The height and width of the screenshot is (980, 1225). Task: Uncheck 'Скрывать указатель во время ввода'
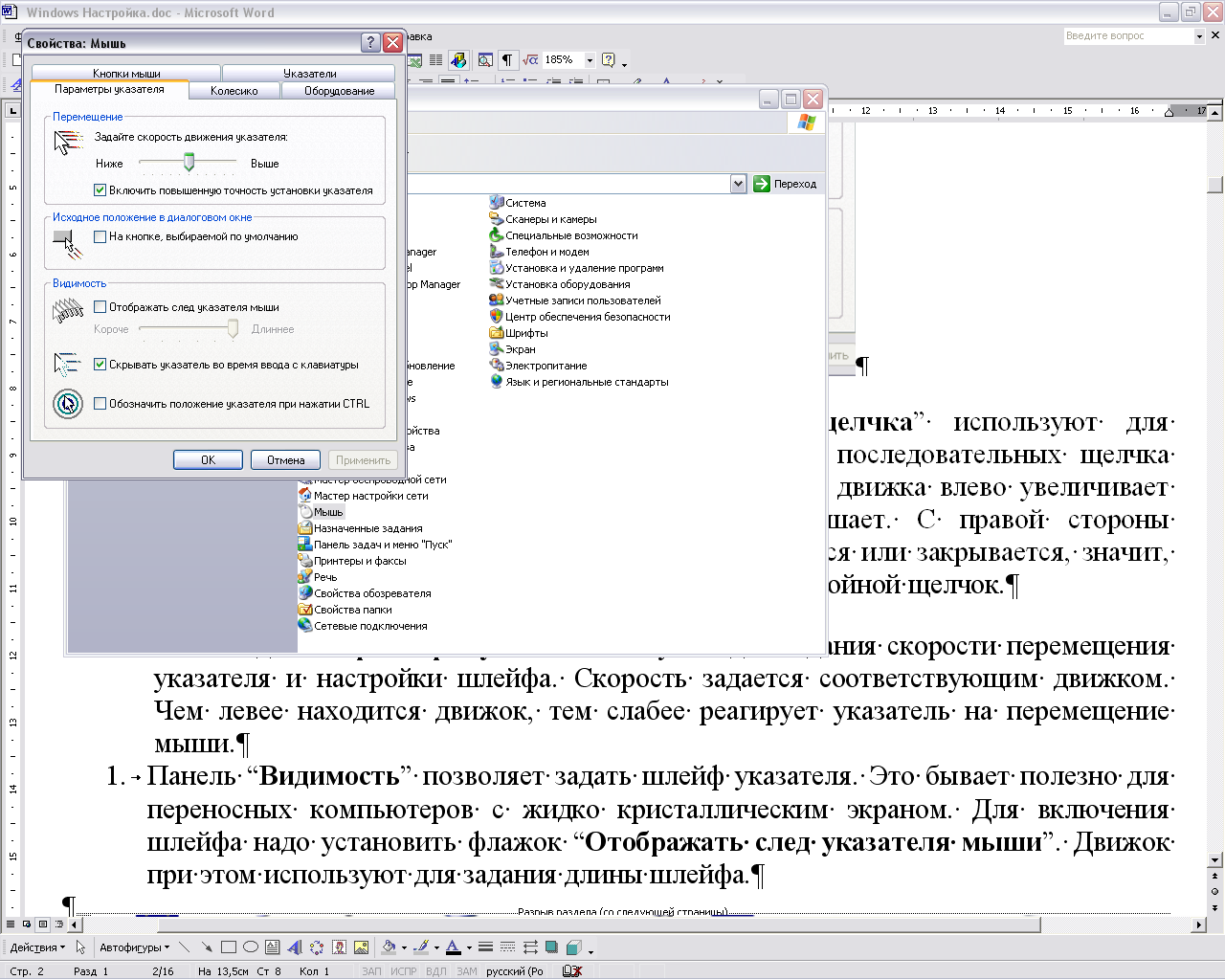(100, 365)
